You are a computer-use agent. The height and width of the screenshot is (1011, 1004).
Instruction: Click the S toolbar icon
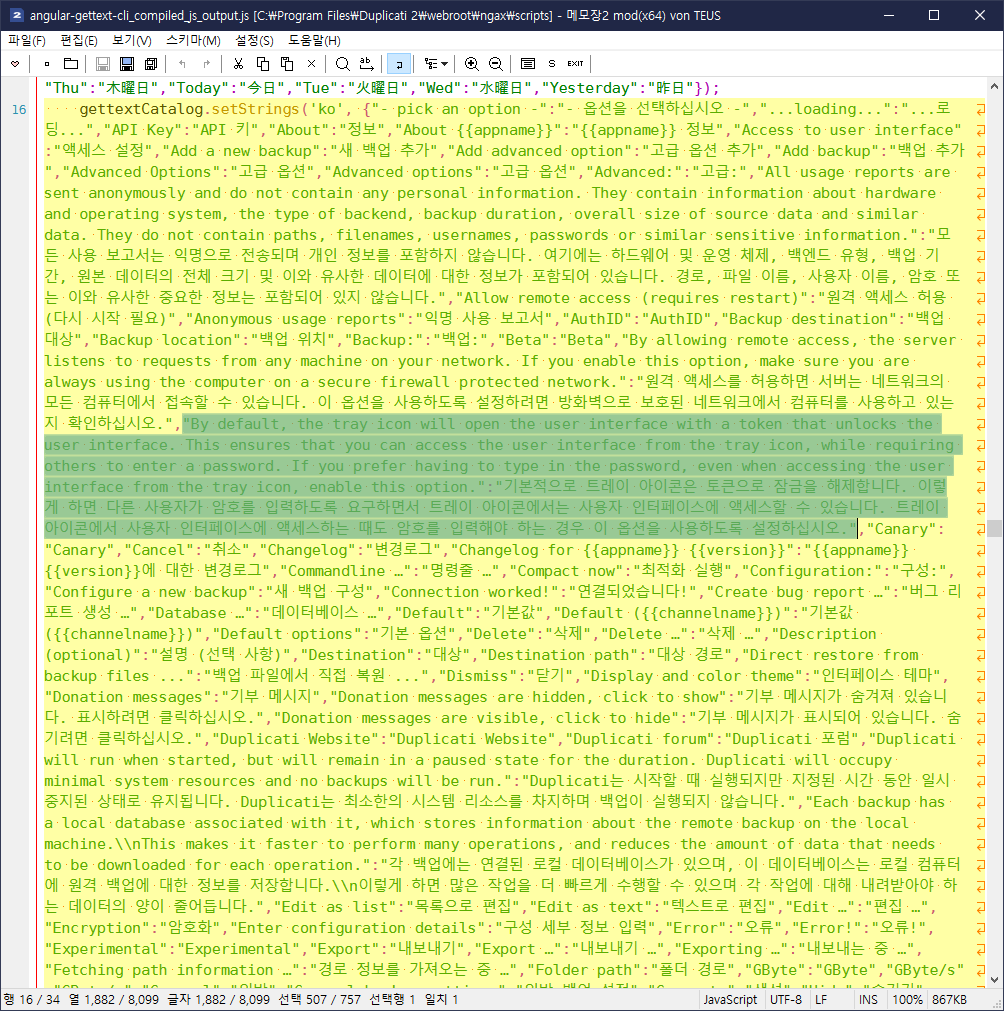point(552,64)
